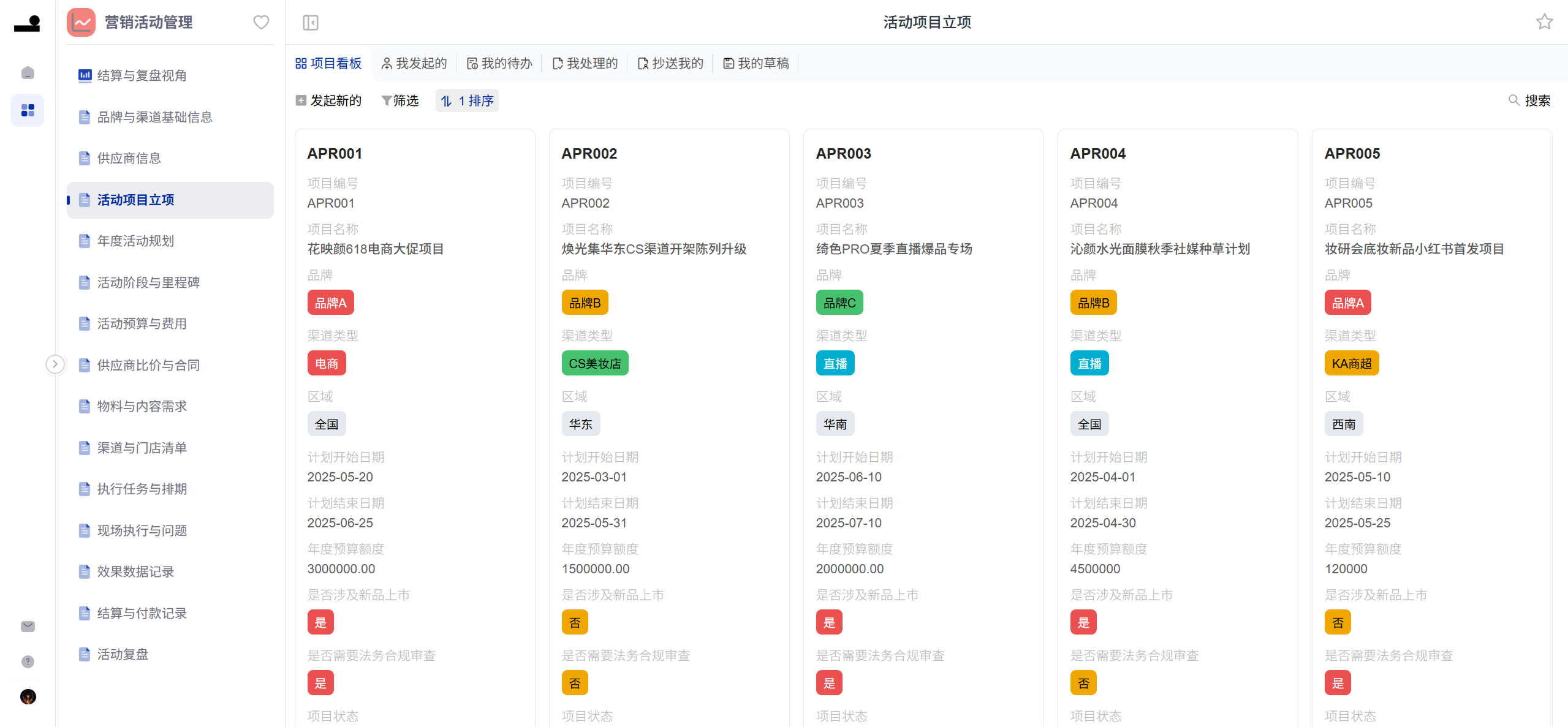The image size is (1568, 727).
Task: Switch to the 我发起的 tab
Action: (x=414, y=62)
